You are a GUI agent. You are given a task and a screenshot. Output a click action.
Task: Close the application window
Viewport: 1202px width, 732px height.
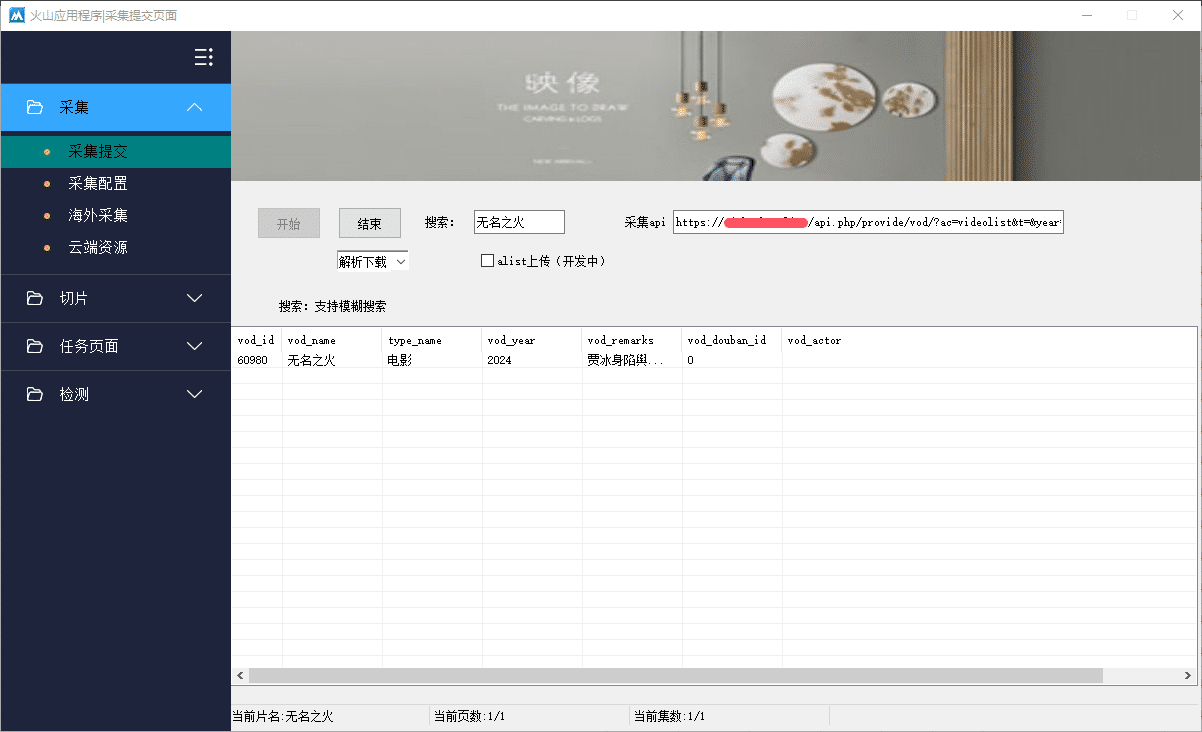(1178, 15)
